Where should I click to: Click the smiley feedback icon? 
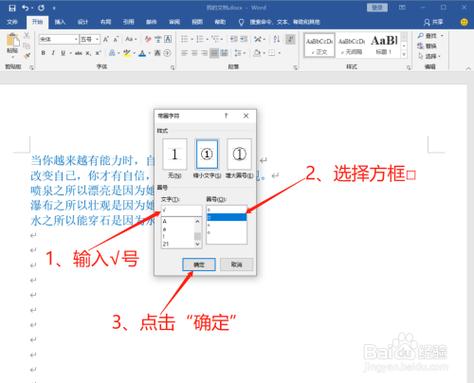(464, 22)
